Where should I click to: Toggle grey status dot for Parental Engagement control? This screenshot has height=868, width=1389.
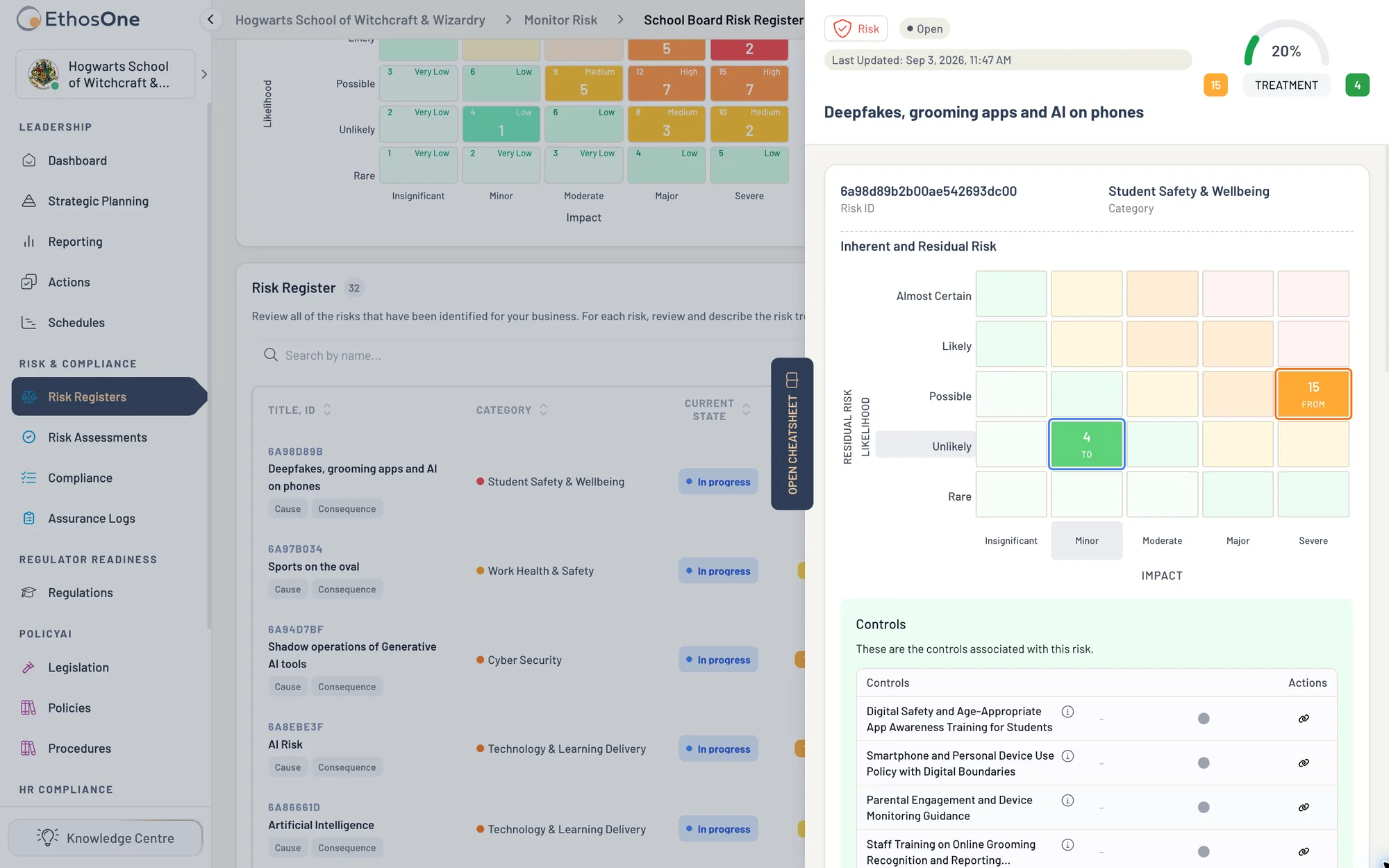[x=1204, y=808]
